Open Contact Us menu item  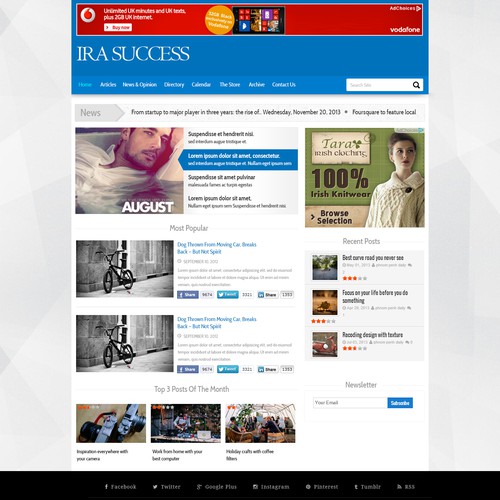[x=284, y=85]
